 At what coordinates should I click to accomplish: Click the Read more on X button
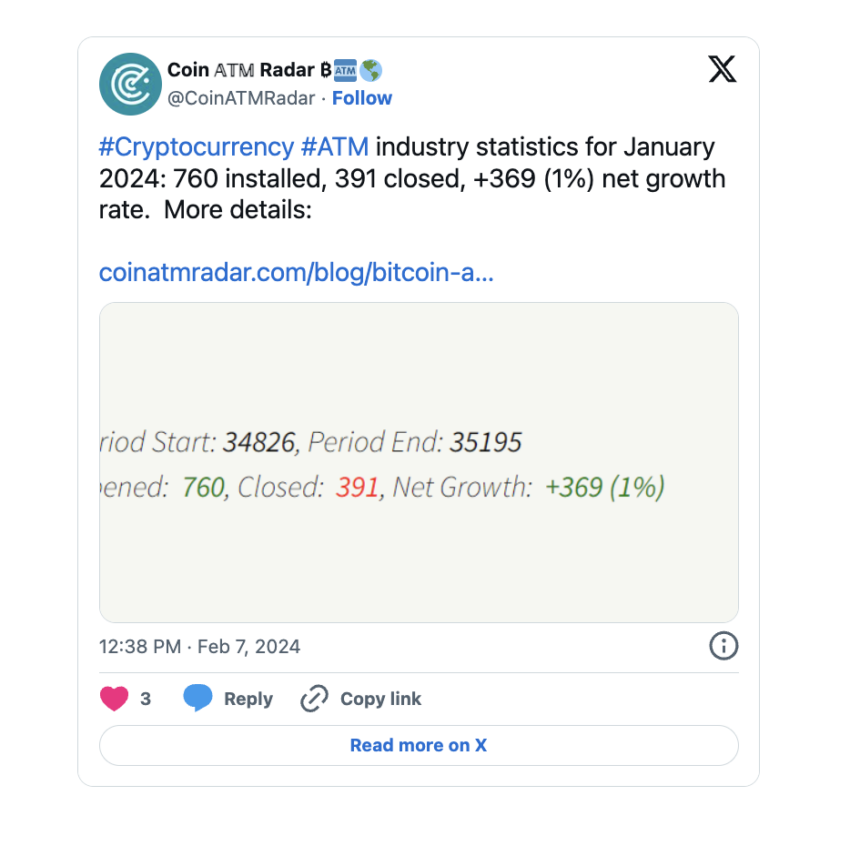tap(418, 745)
